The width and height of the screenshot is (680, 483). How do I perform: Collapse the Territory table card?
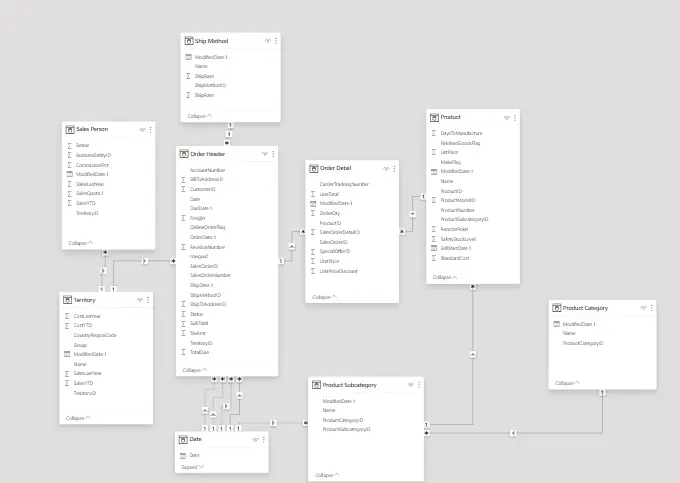pos(78,418)
